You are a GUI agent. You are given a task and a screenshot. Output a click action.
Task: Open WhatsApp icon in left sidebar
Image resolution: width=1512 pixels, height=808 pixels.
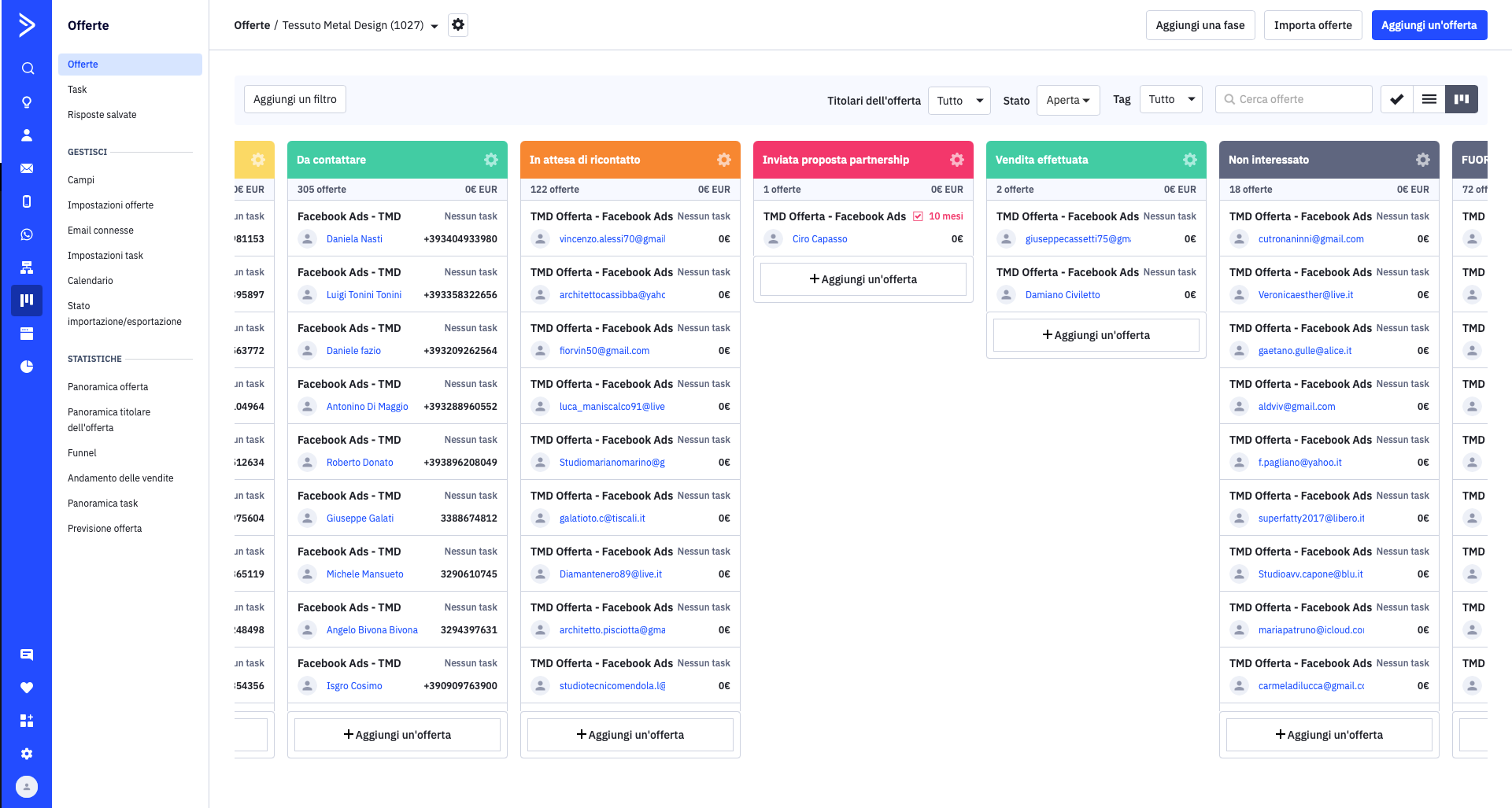[27, 234]
